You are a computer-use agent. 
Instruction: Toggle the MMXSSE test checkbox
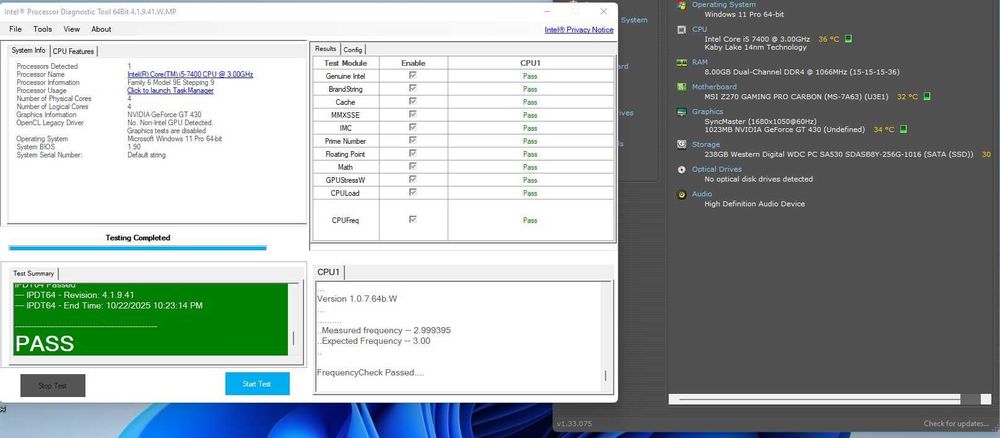tap(413, 115)
